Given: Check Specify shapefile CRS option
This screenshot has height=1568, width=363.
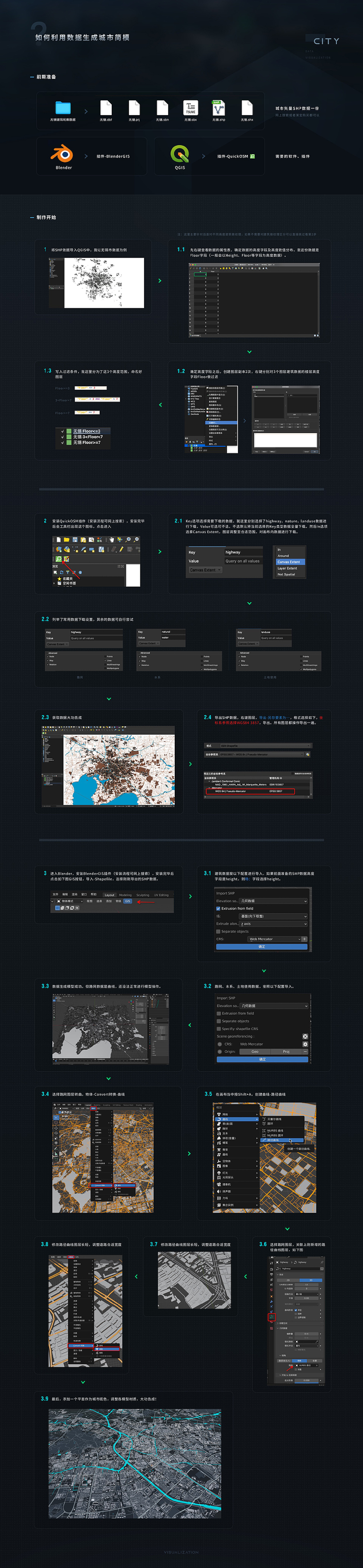Looking at the screenshot, I should [x=219, y=1029].
